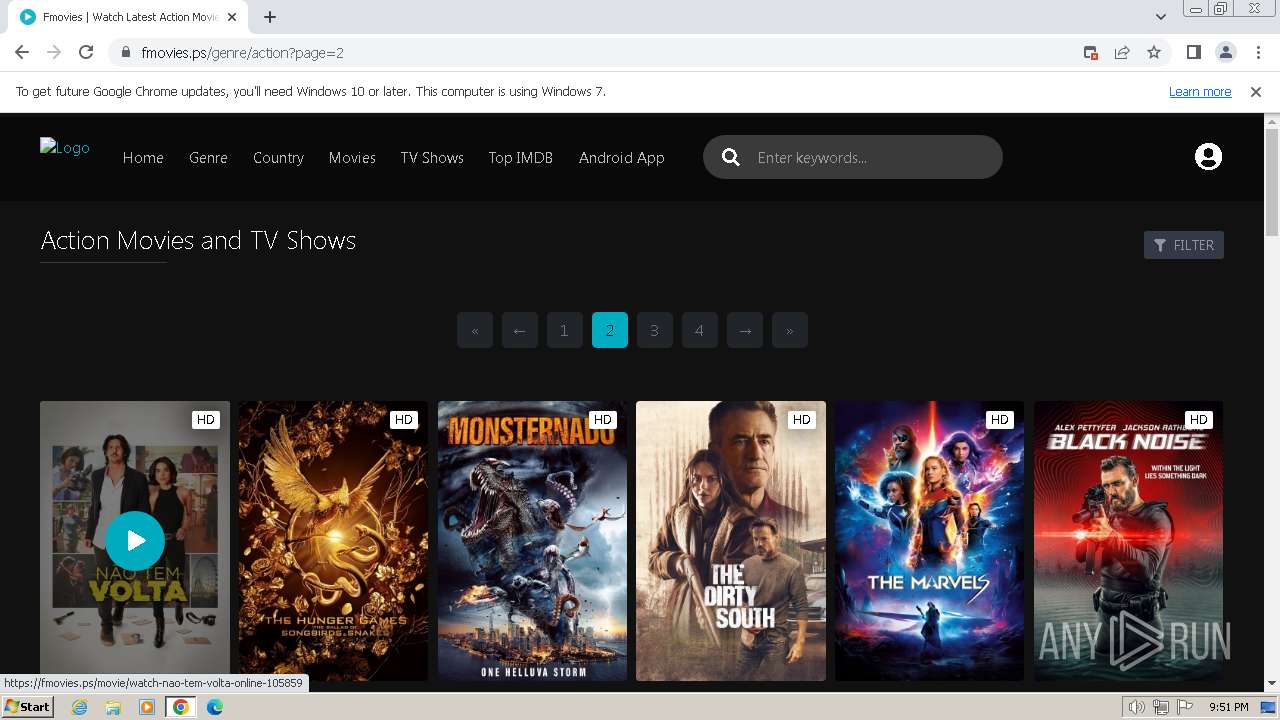Launch Internet Explorer from taskbar
The width and height of the screenshot is (1280, 720).
point(80,707)
